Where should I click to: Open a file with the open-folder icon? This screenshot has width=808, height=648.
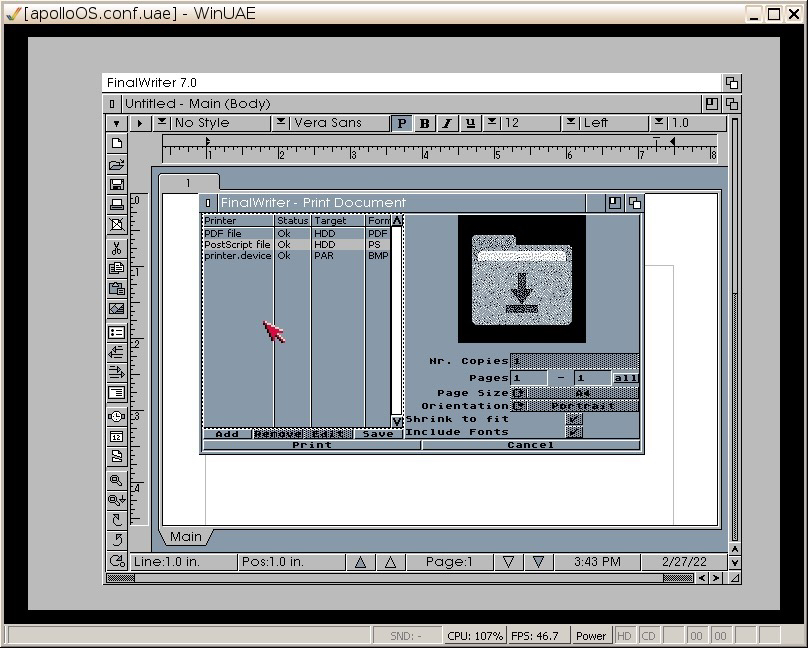117,164
